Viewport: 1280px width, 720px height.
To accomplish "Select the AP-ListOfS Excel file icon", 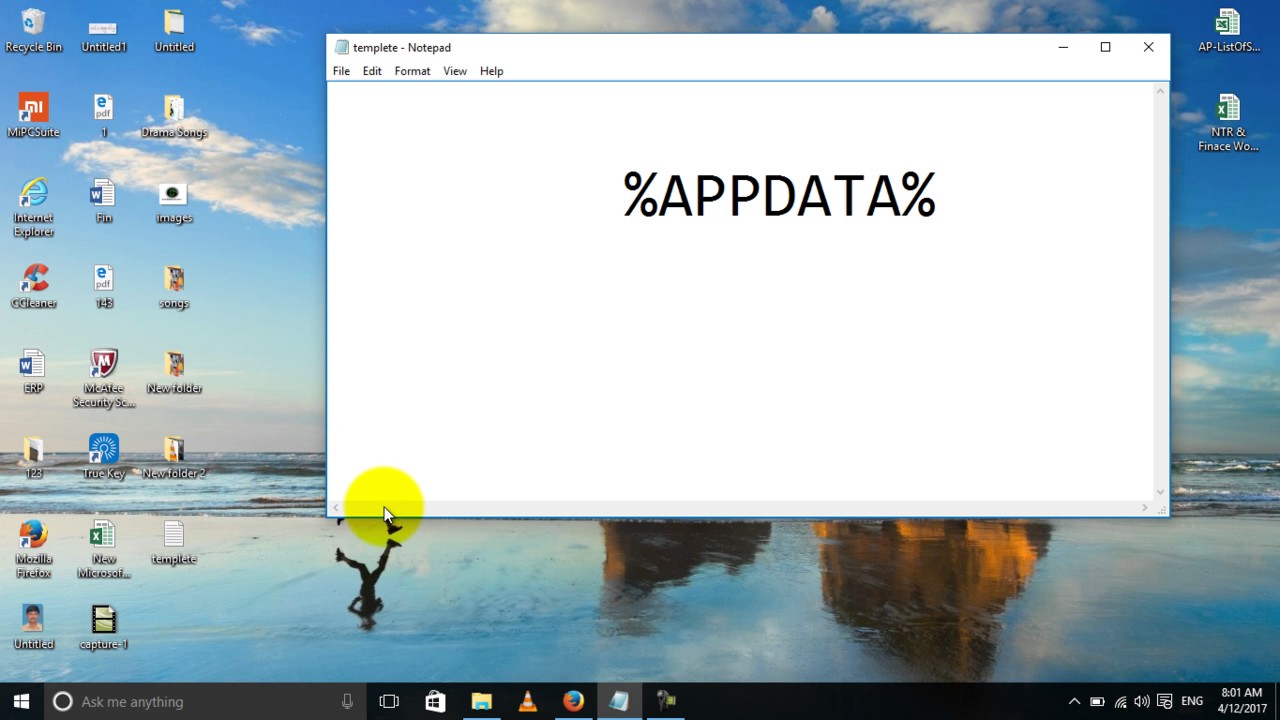I will pyautogui.click(x=1228, y=29).
